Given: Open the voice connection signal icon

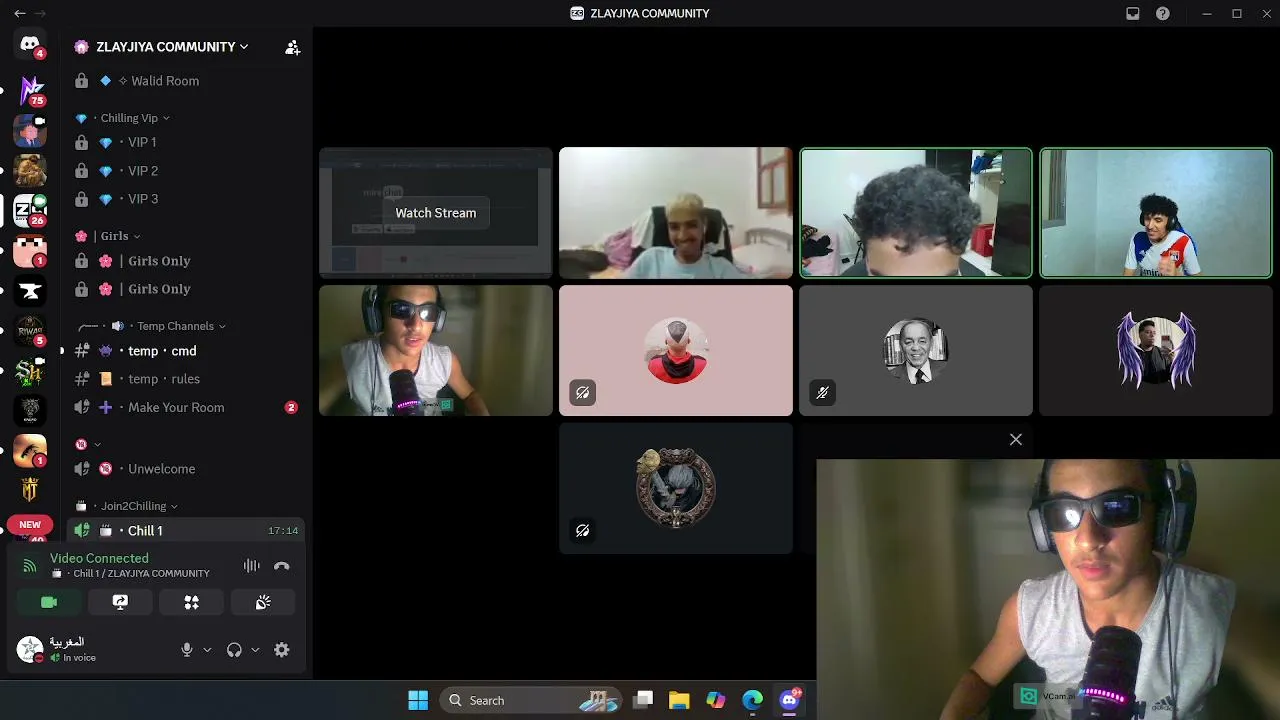Looking at the screenshot, I should click(x=30, y=566).
